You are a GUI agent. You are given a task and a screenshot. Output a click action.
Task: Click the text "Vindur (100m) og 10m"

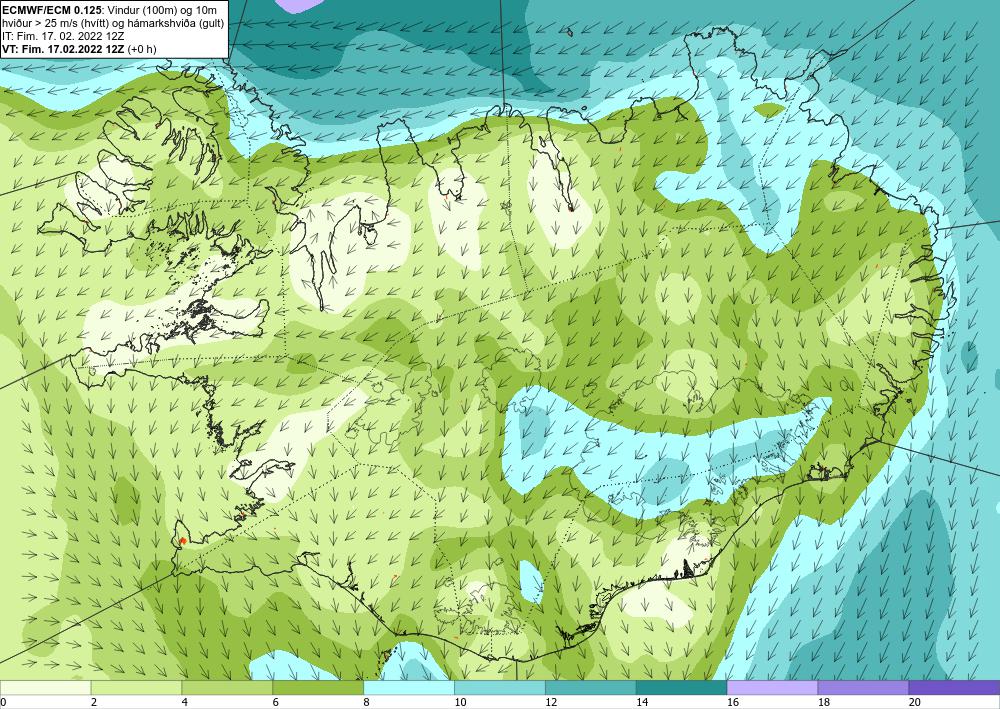click(163, 10)
